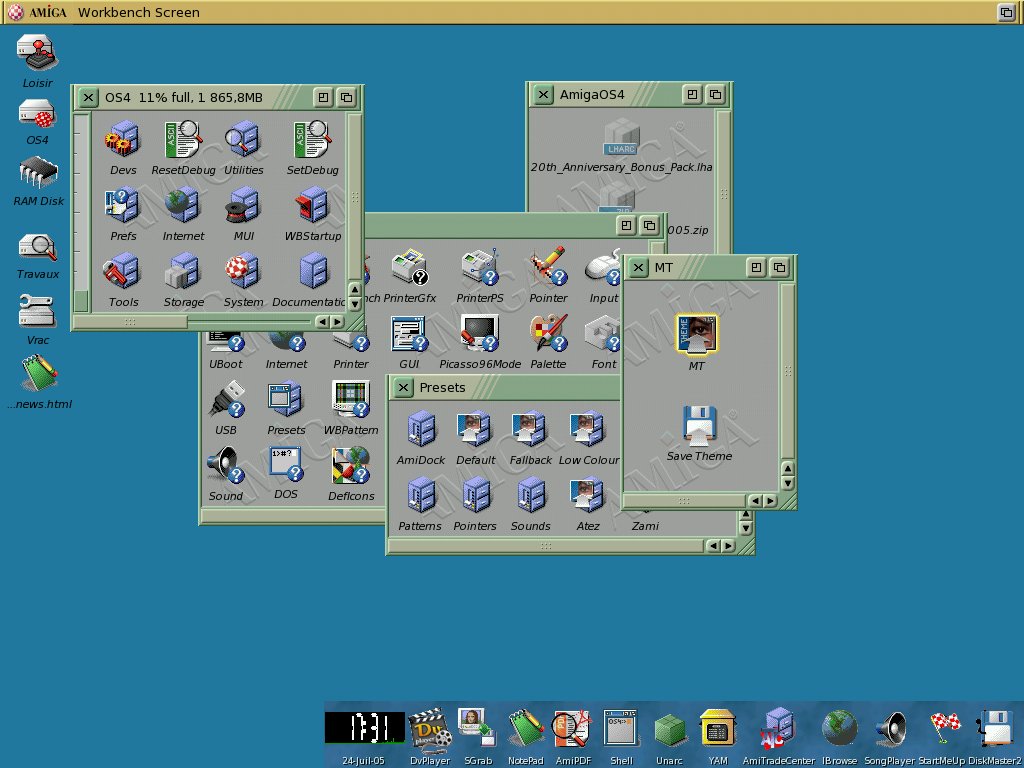Image resolution: width=1024 pixels, height=768 pixels.
Task: Open the DefIcons preferences icon
Action: click(x=351, y=466)
